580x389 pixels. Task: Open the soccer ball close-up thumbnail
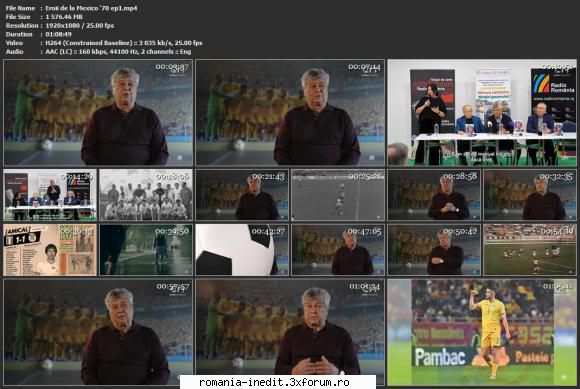(x=242, y=250)
